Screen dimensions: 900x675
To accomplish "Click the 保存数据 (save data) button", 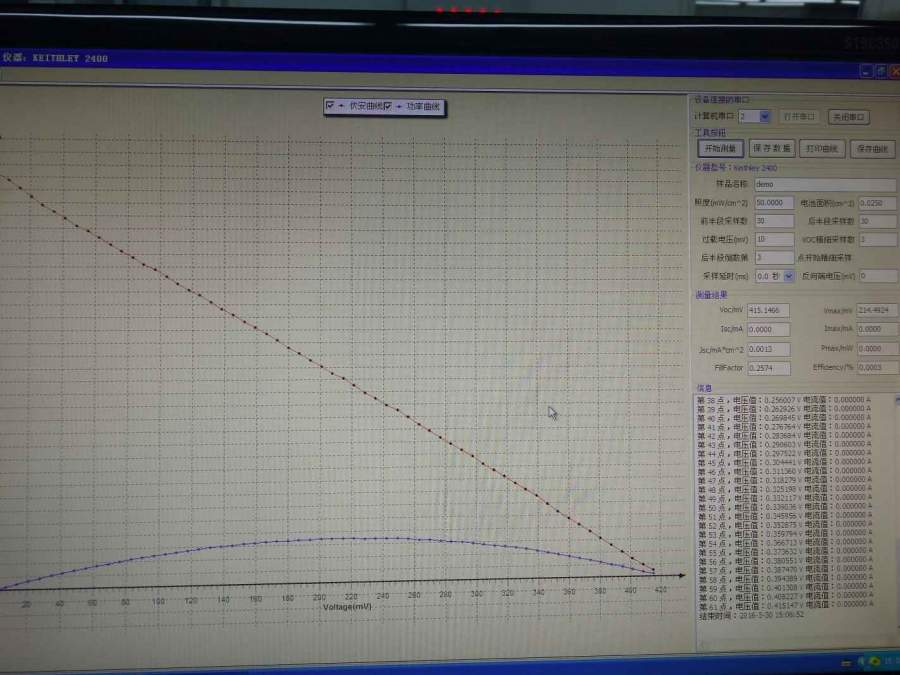I will tap(771, 148).
